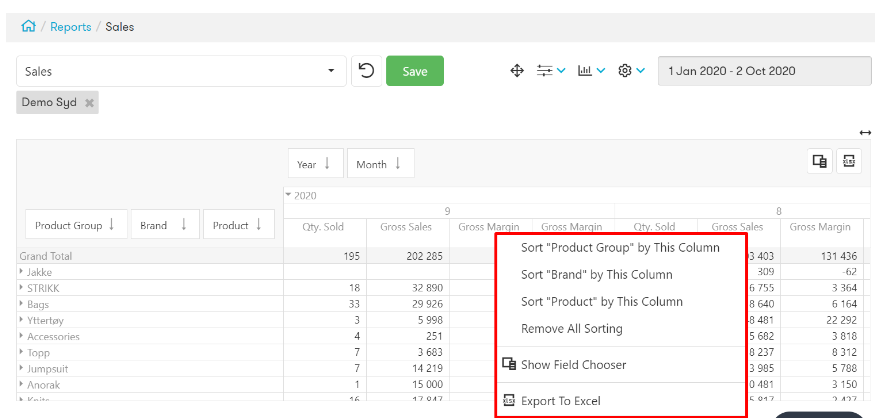Click the cell with value 15 000
This screenshot has width=875, height=418.
(408, 385)
